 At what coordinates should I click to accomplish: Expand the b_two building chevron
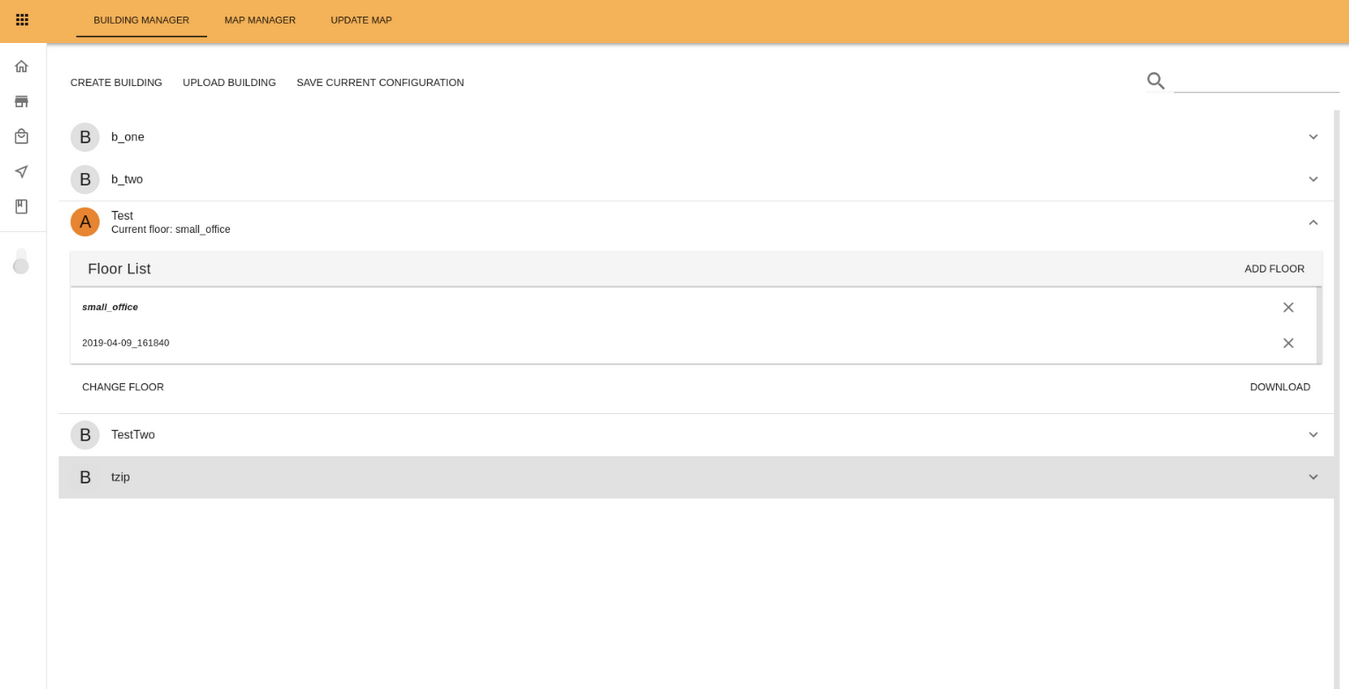tap(1313, 179)
